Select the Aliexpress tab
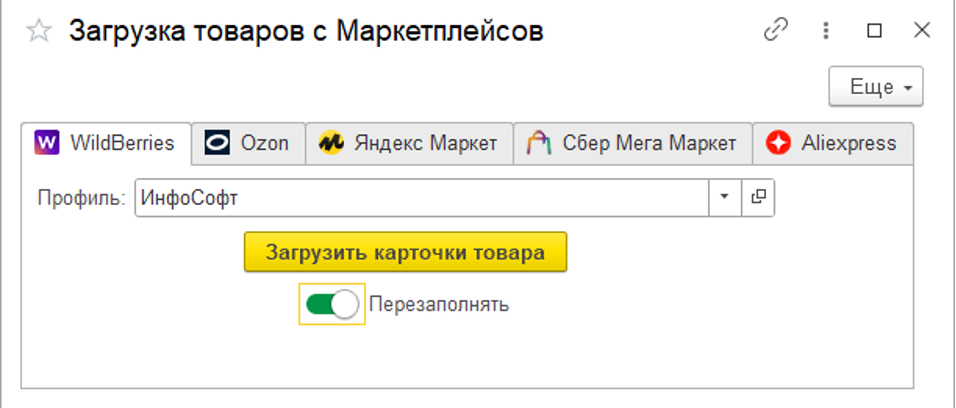Screen dimensions: 956x408 pos(848,143)
